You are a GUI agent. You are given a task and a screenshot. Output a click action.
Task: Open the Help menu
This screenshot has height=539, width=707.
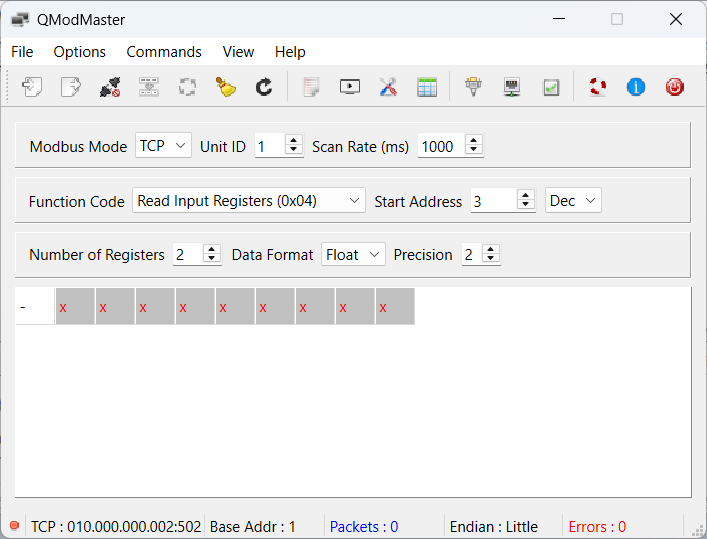point(290,52)
